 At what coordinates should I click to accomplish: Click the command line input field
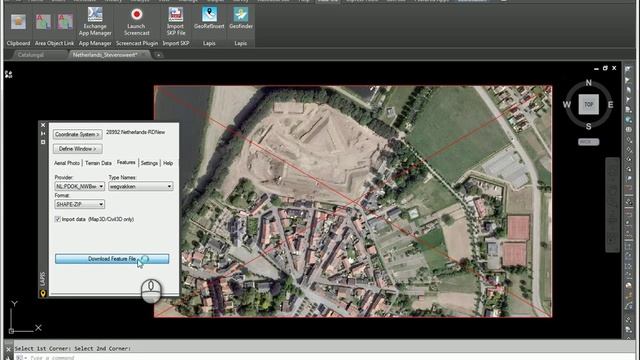point(327,358)
